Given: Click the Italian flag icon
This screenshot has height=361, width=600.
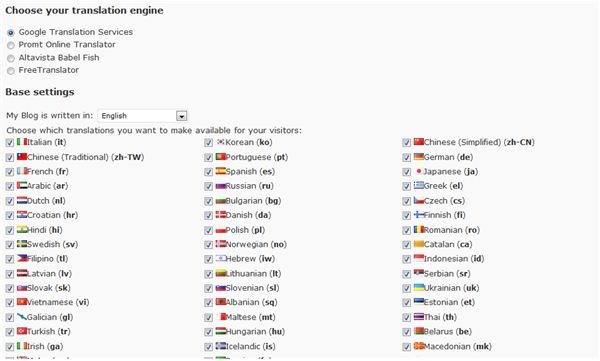Looking at the screenshot, I should [x=22, y=142].
